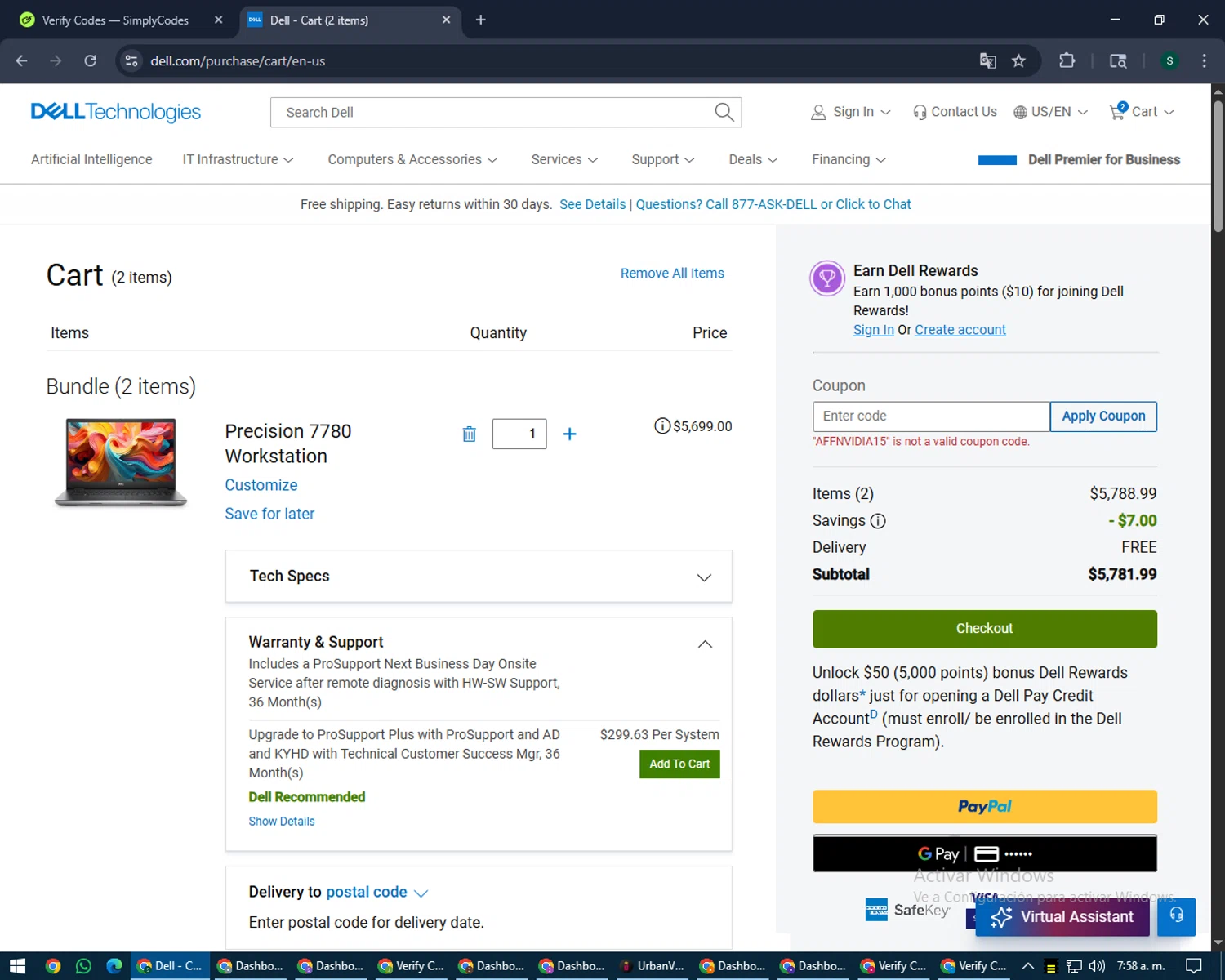Open the Cart dropdown
This screenshot has height=980, width=1225.
click(1141, 112)
